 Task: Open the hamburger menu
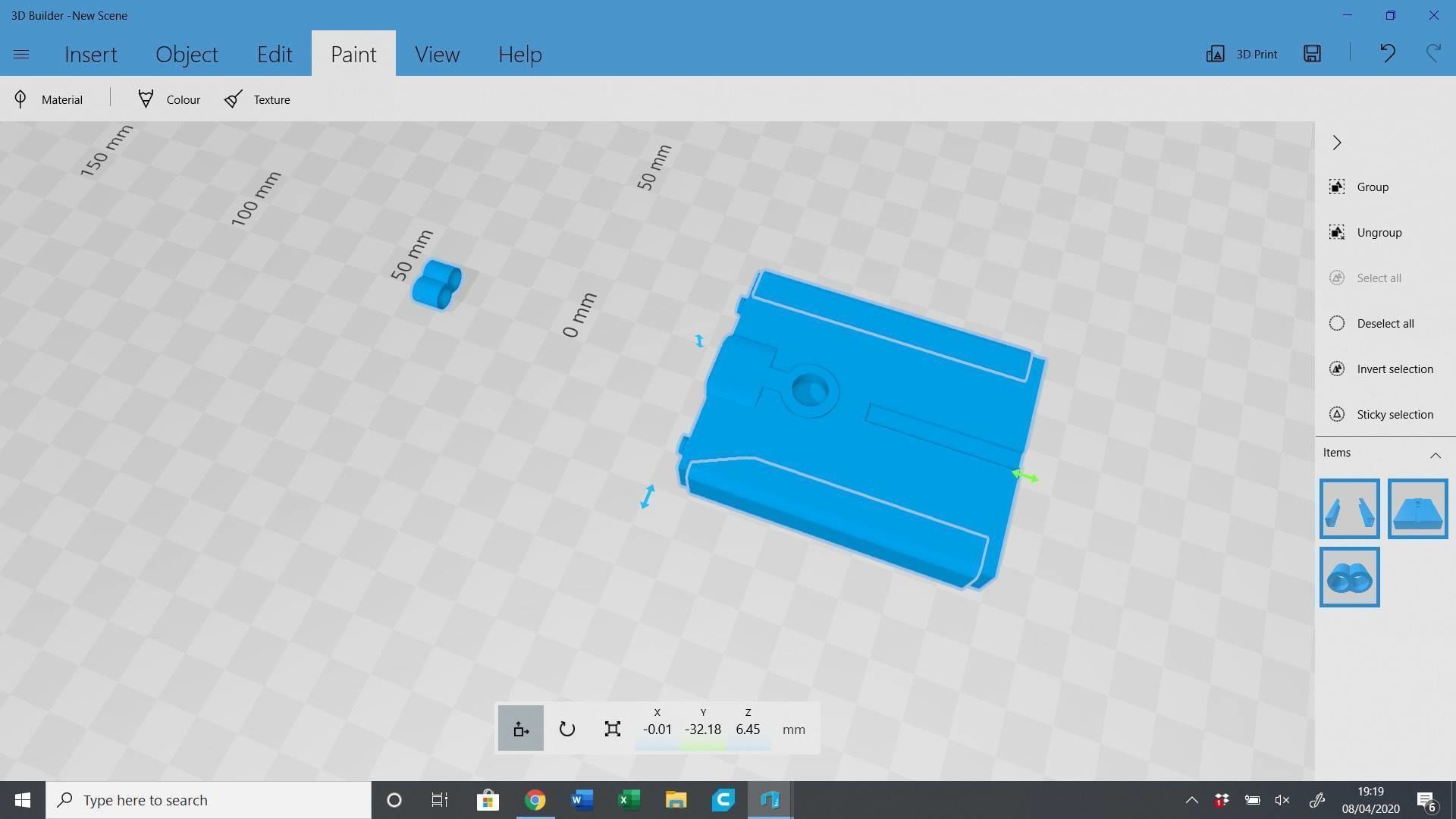click(x=21, y=54)
